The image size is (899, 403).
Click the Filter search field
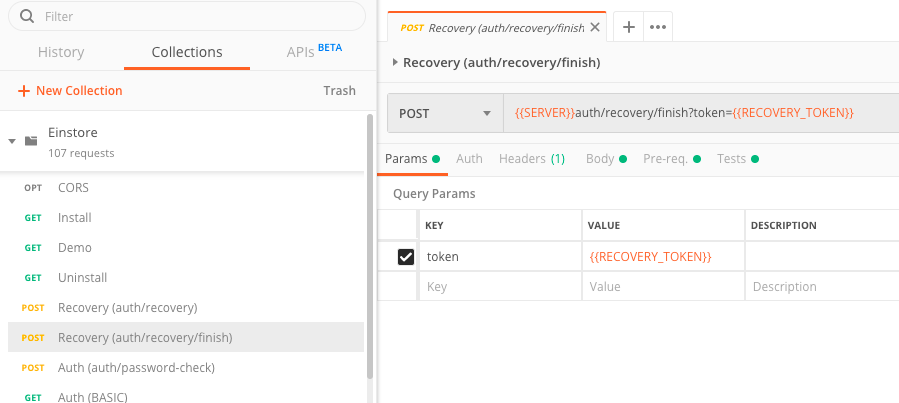tap(186, 16)
